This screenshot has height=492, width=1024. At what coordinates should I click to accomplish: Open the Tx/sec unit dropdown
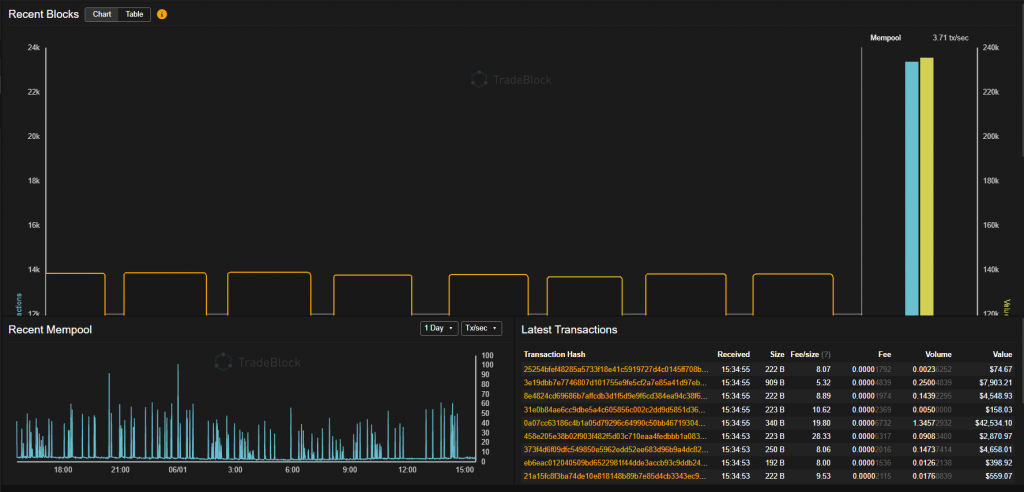point(480,329)
